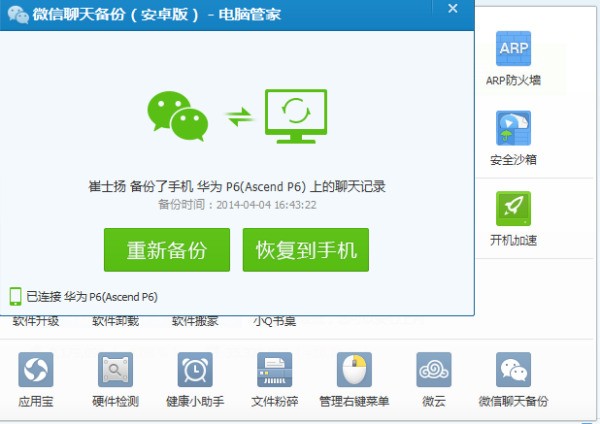Click the transfer arrows between WeChat and computer
This screenshot has width=600, height=424.
pyautogui.click(x=238, y=117)
